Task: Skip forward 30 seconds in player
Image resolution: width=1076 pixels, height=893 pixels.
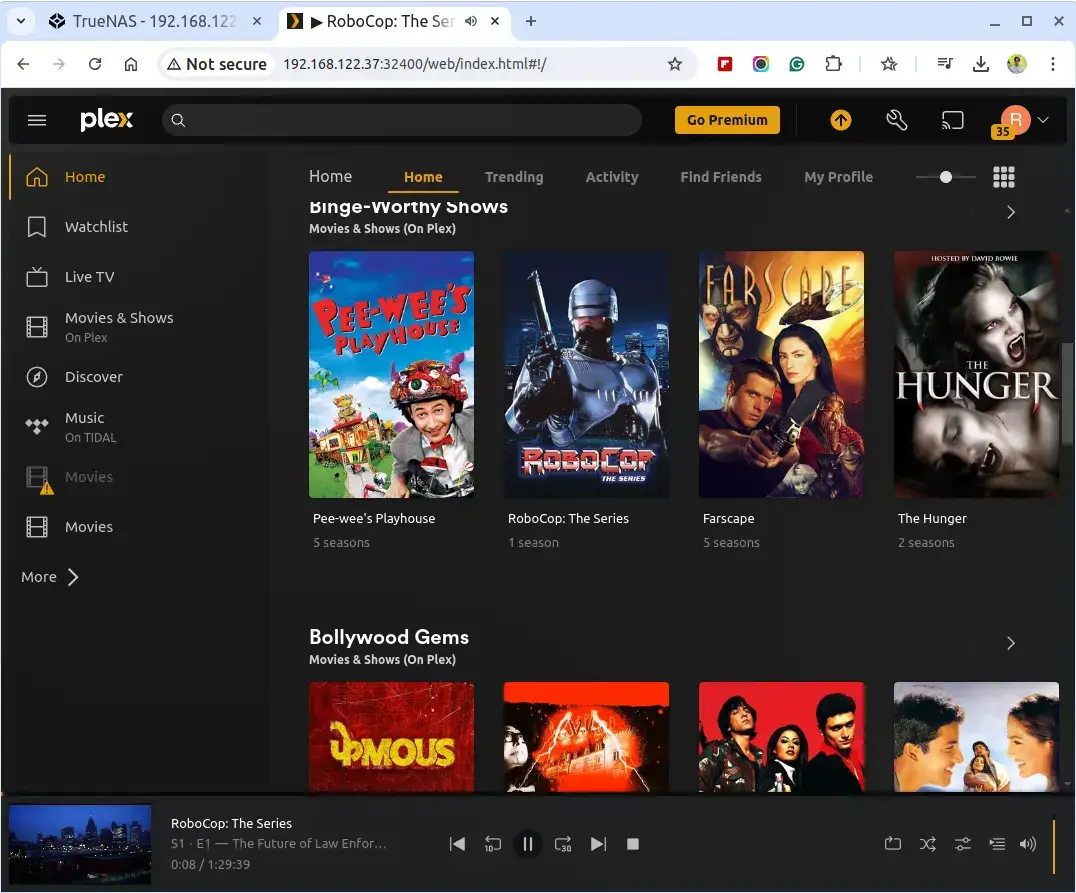Action: pos(563,844)
